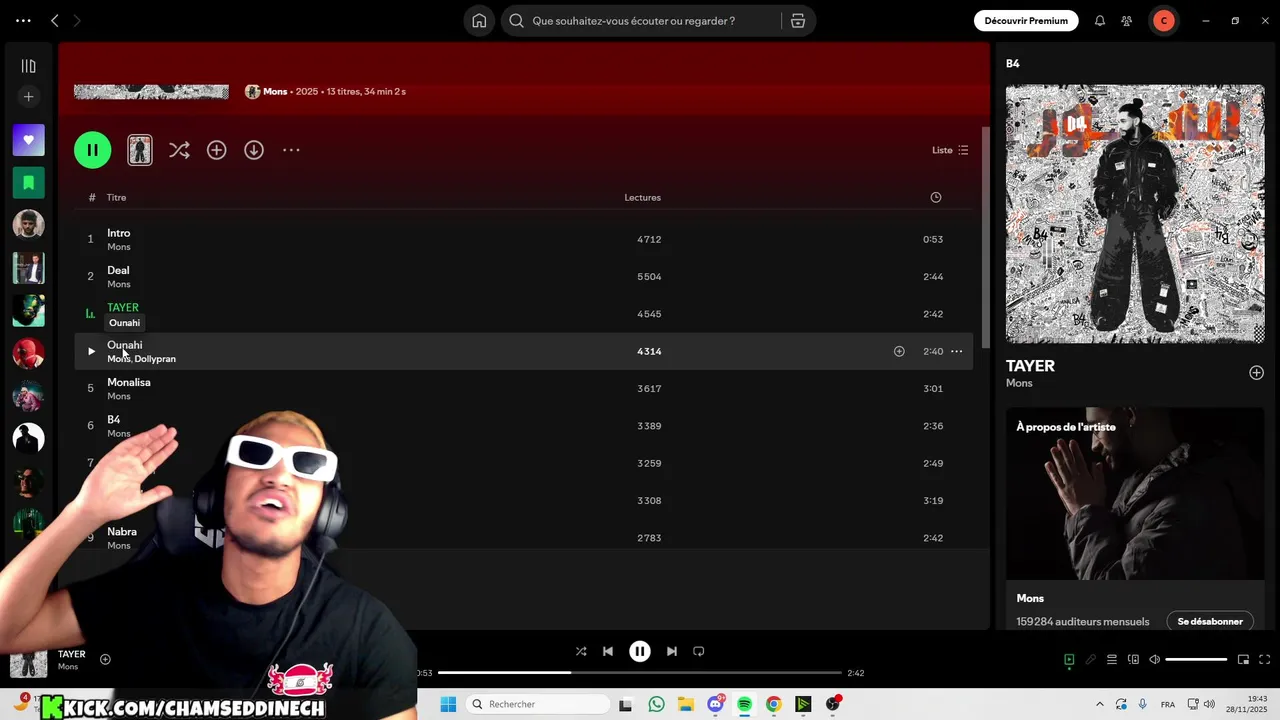Open Ounahi track title link
Screen dimensions: 1280x720
pos(124,345)
